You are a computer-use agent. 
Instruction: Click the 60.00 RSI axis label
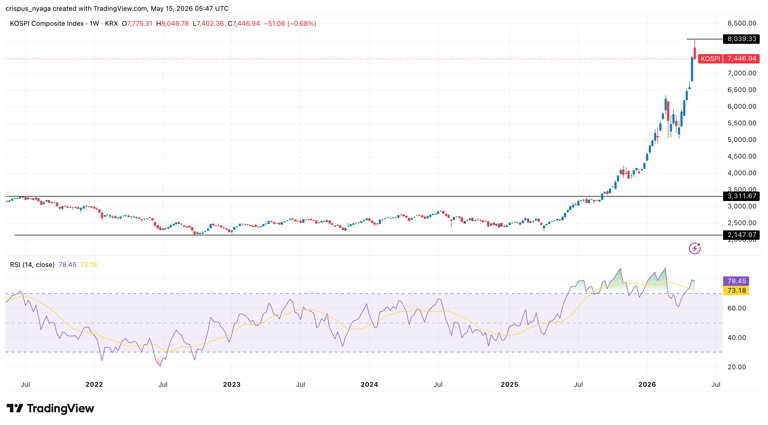point(737,308)
